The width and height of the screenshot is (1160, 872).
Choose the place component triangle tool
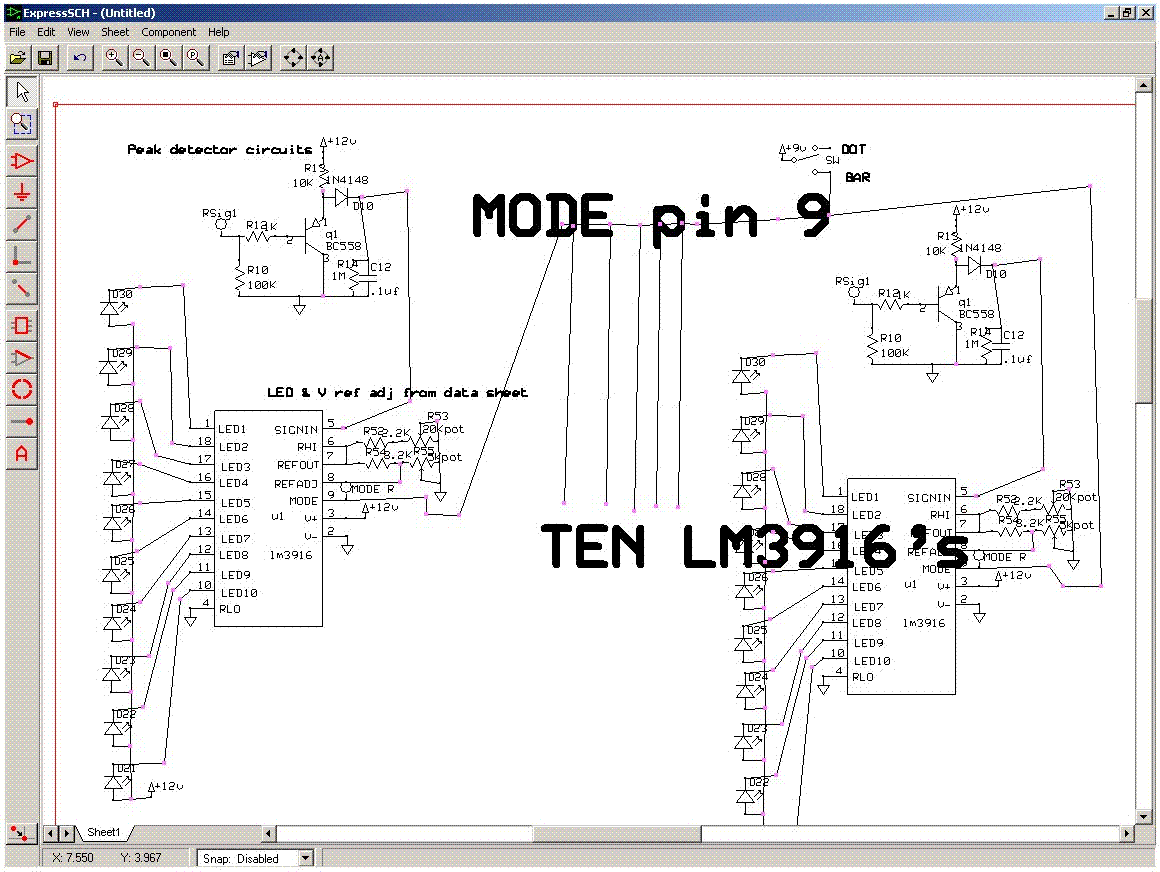click(21, 161)
